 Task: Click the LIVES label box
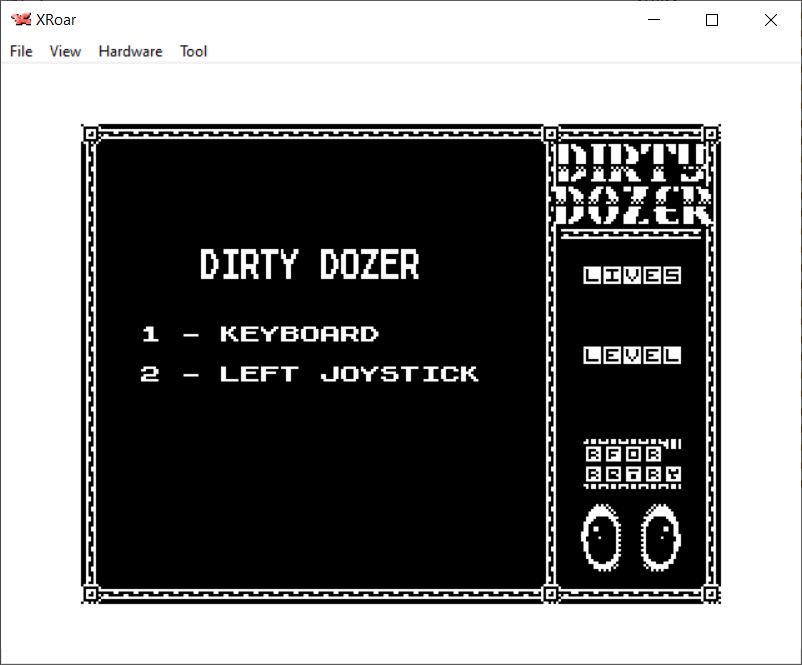tap(632, 275)
